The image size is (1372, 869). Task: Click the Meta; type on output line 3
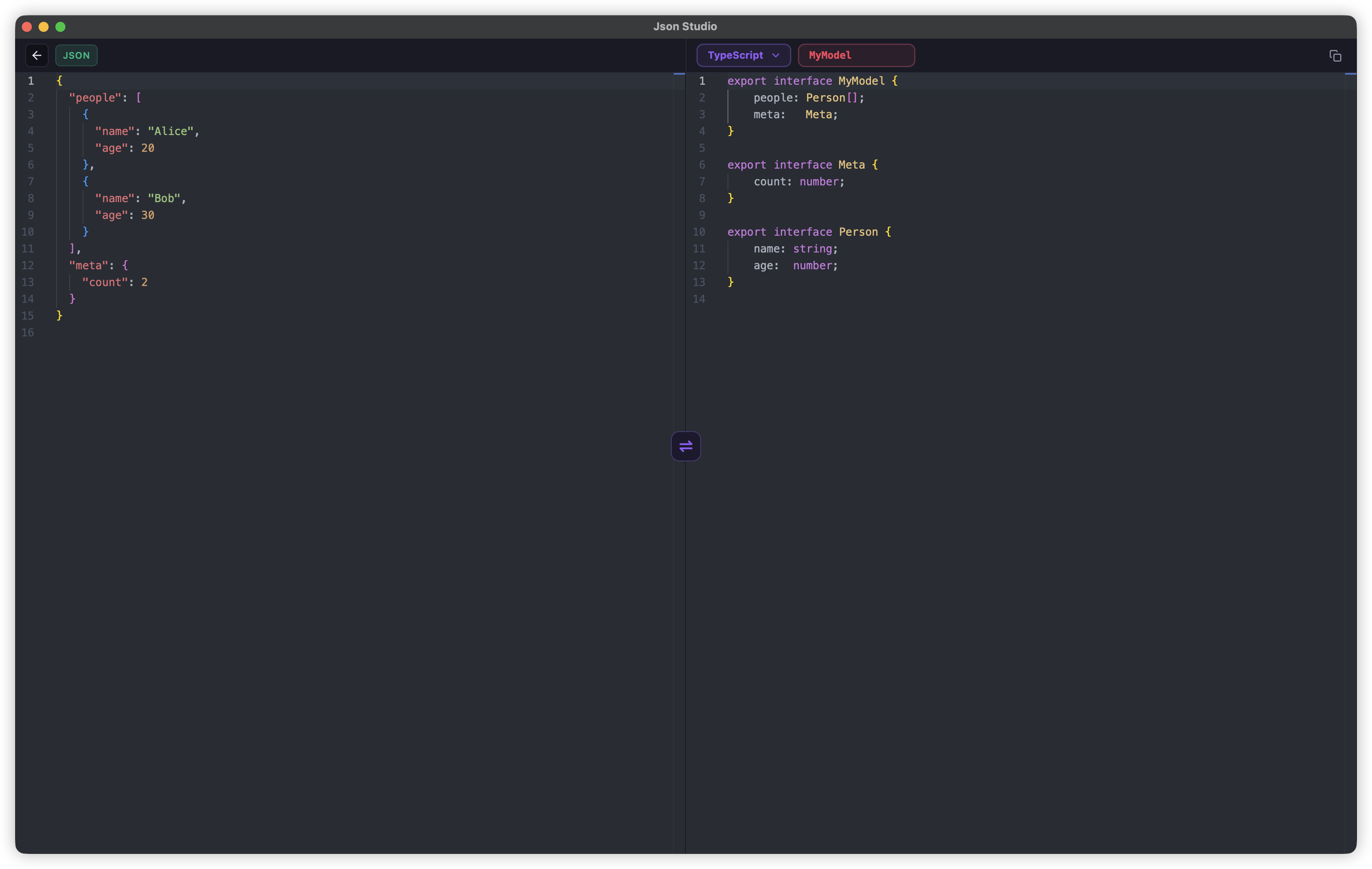tap(821, 114)
